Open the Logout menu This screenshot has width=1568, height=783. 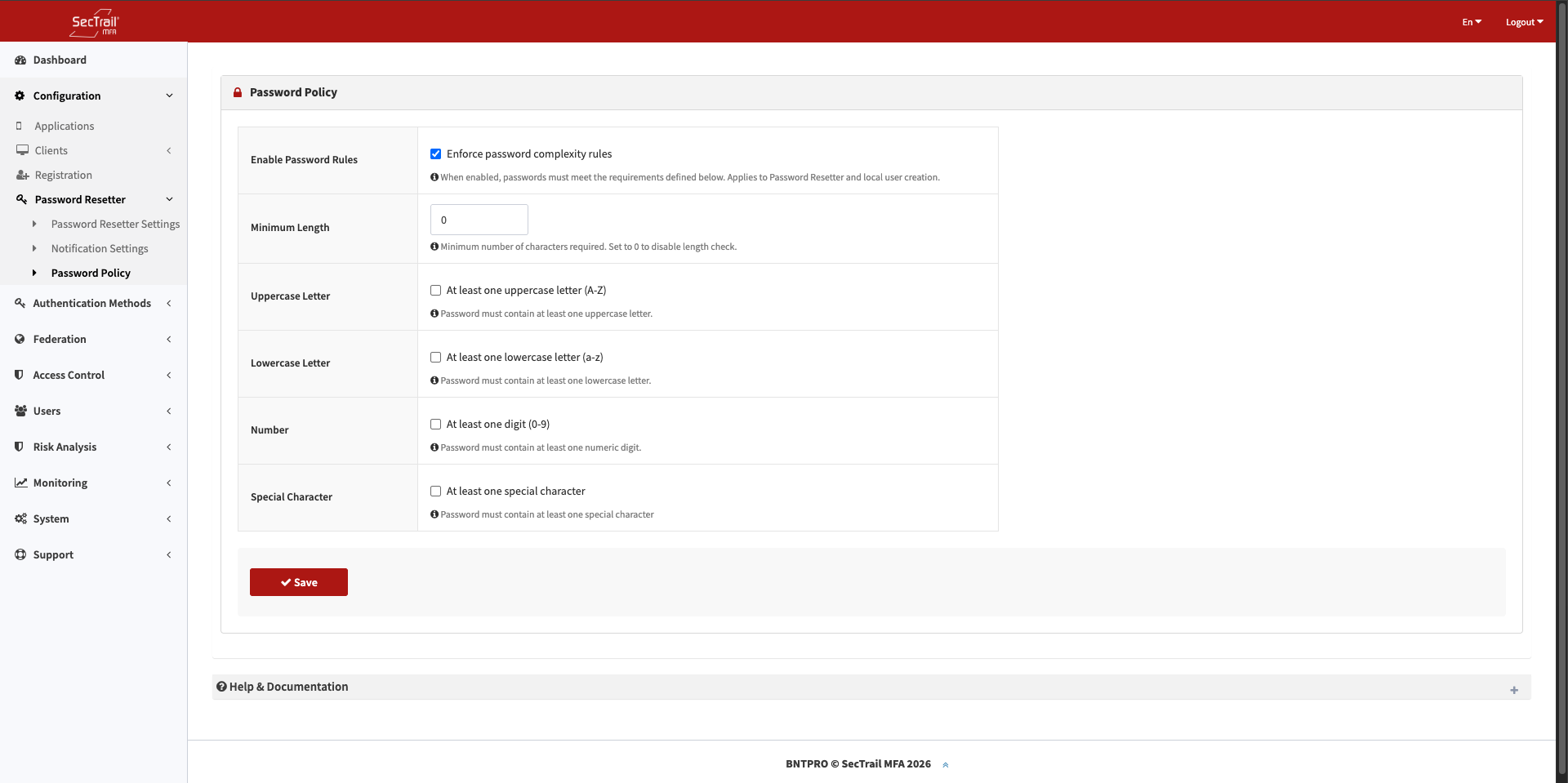point(1524,22)
